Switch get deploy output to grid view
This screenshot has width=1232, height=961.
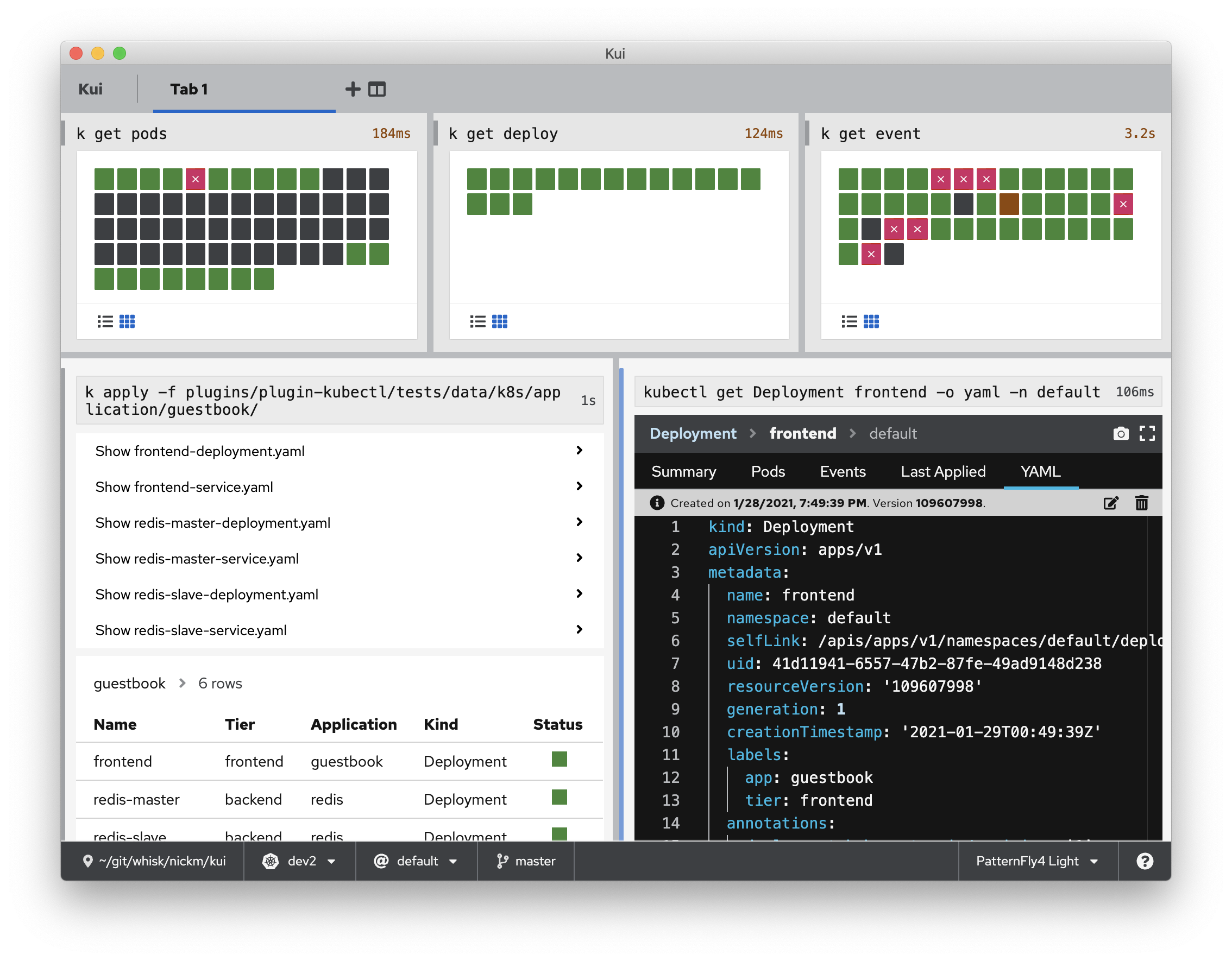500,321
